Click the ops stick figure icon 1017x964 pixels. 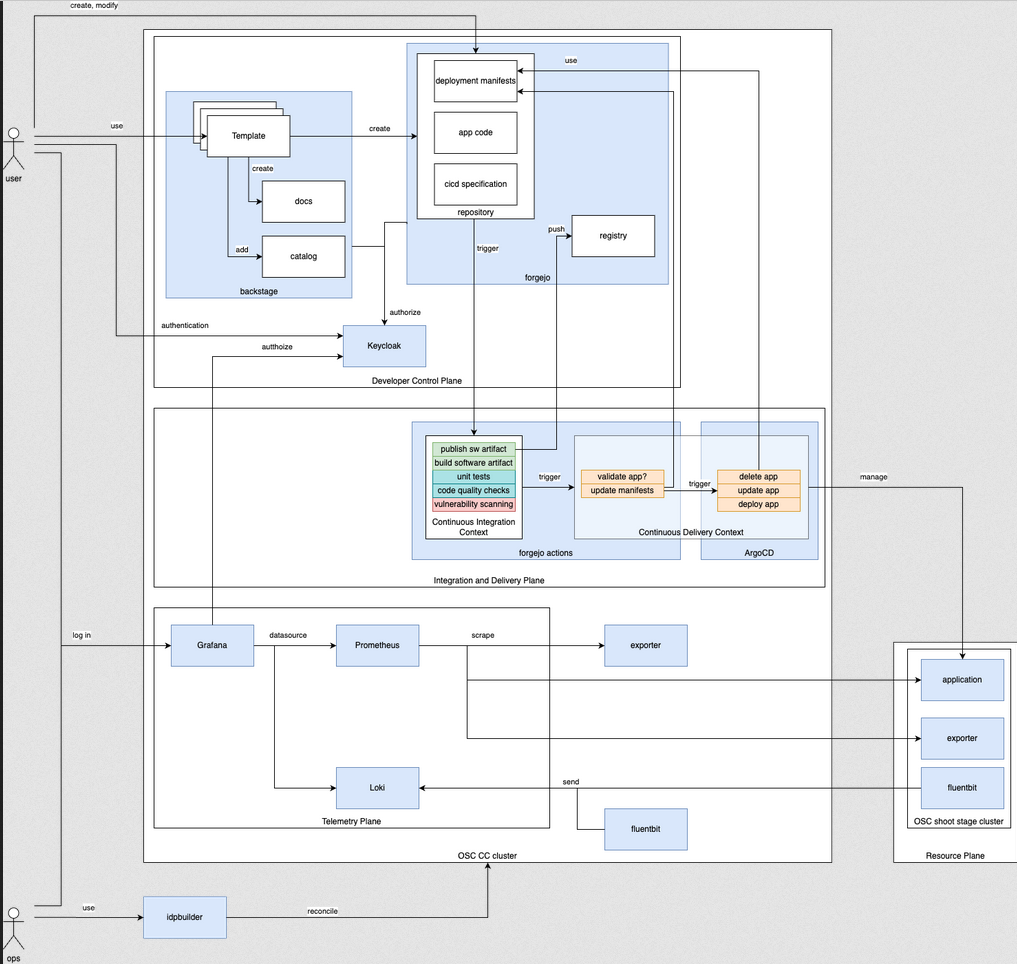point(14,928)
